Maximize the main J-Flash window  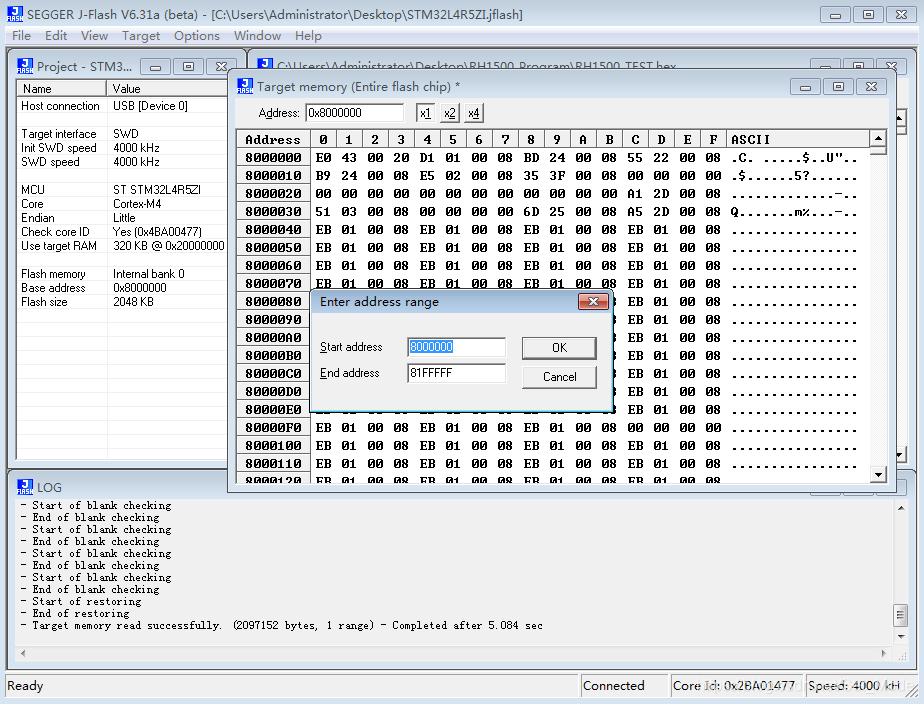[x=868, y=15]
